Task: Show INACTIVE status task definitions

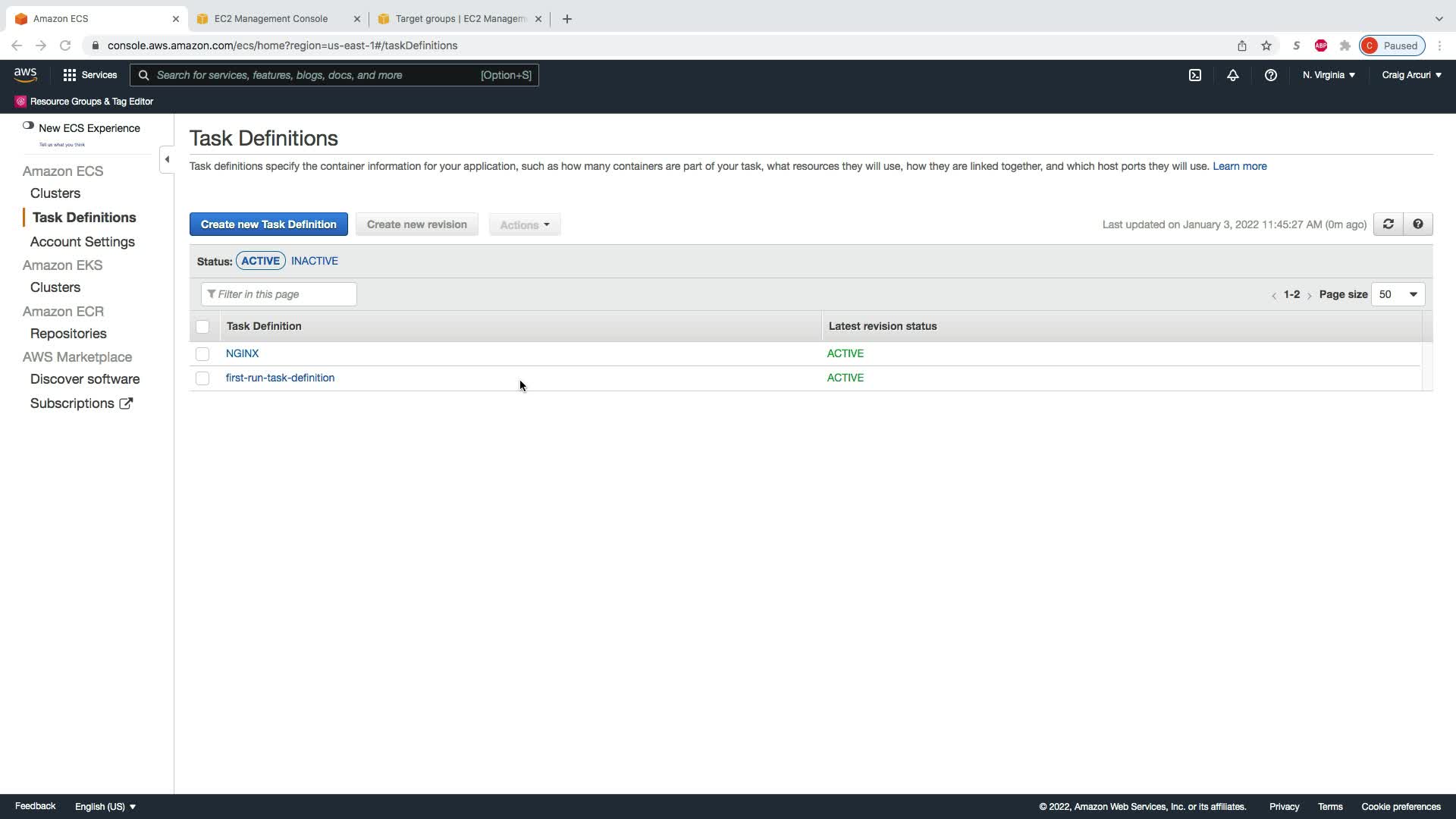Action: tap(314, 261)
